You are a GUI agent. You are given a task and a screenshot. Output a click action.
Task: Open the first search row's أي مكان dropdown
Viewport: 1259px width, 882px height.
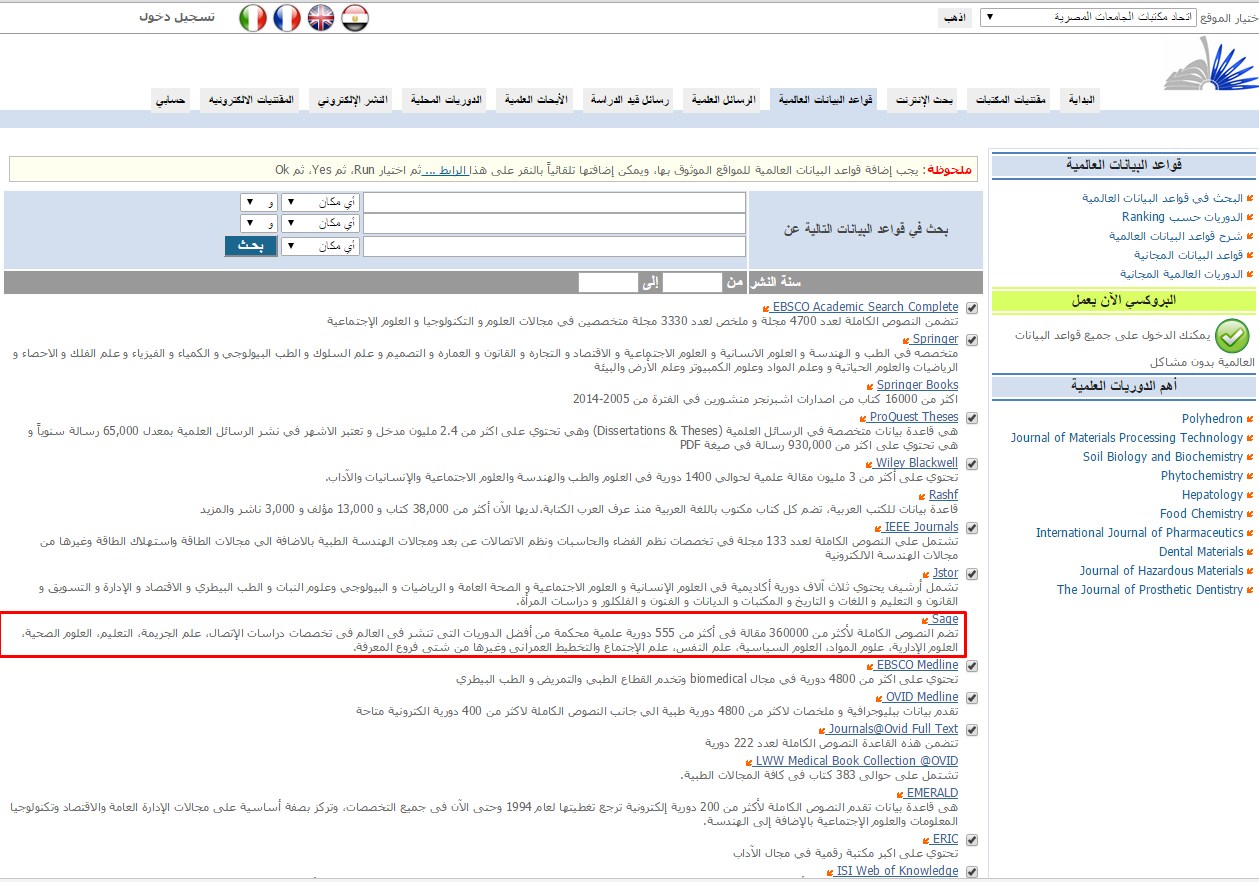pyautogui.click(x=320, y=202)
